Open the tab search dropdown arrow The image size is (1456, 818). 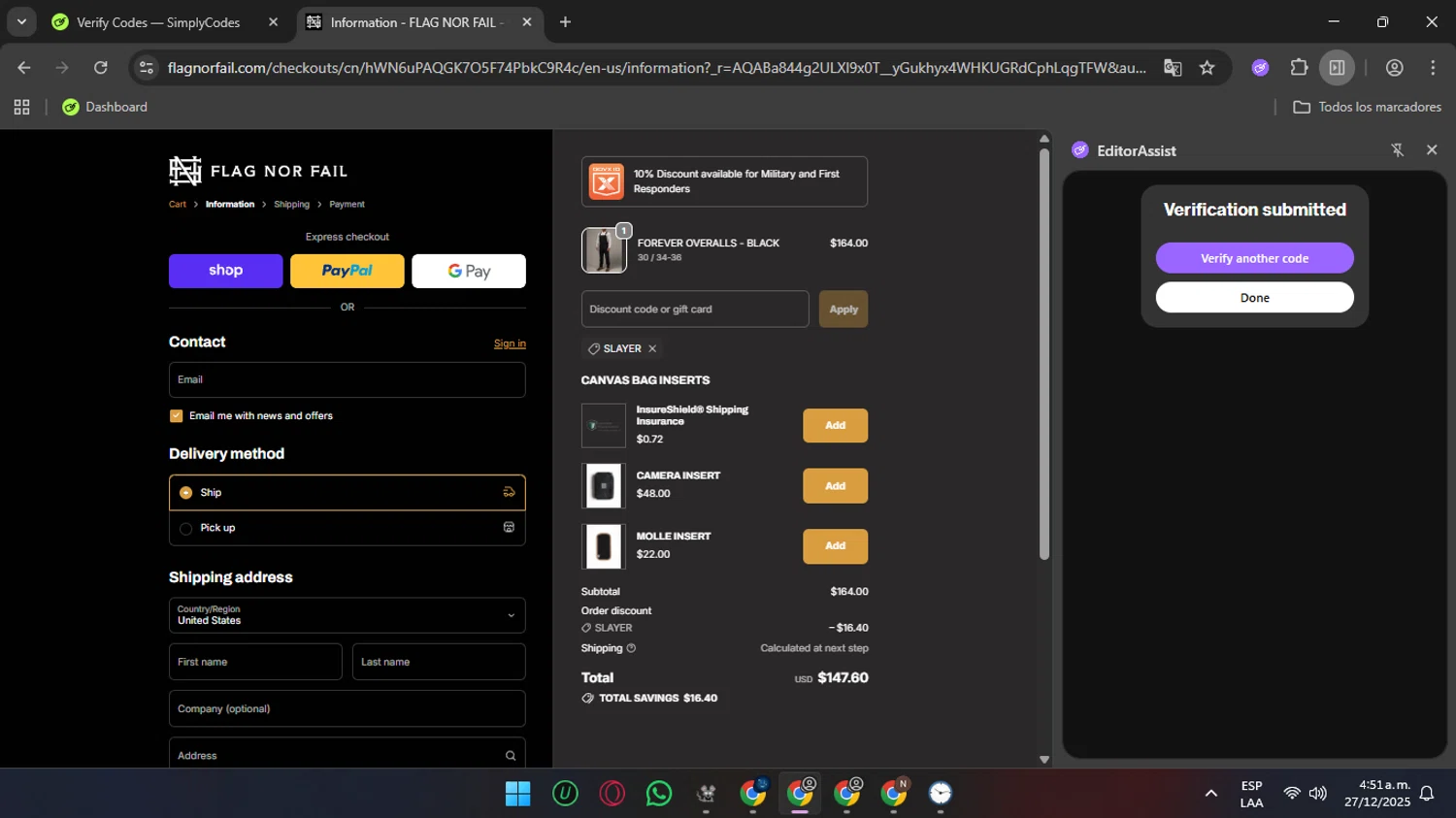(21, 22)
